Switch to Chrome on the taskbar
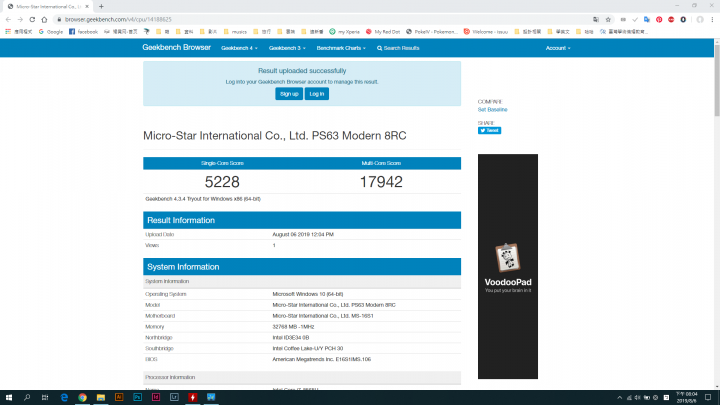 click(x=82, y=397)
